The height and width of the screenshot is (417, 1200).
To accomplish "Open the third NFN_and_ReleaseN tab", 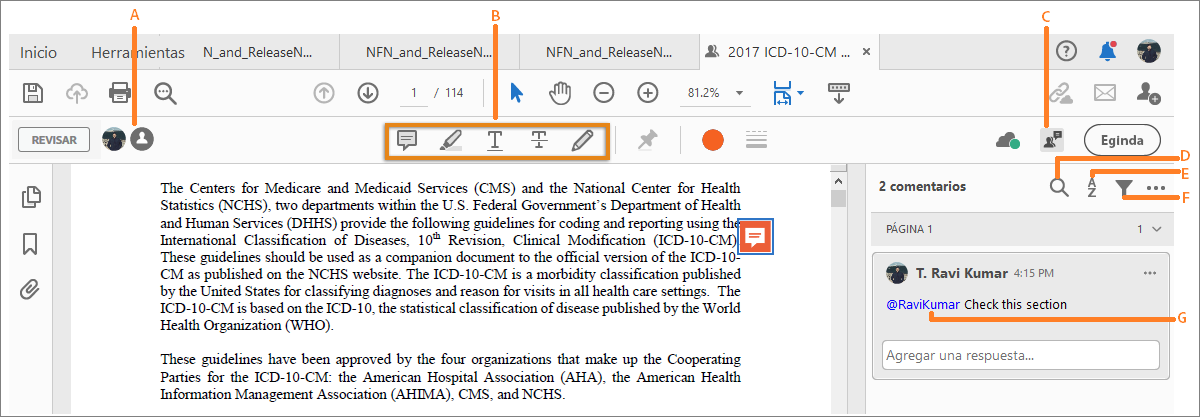I will click(x=608, y=52).
